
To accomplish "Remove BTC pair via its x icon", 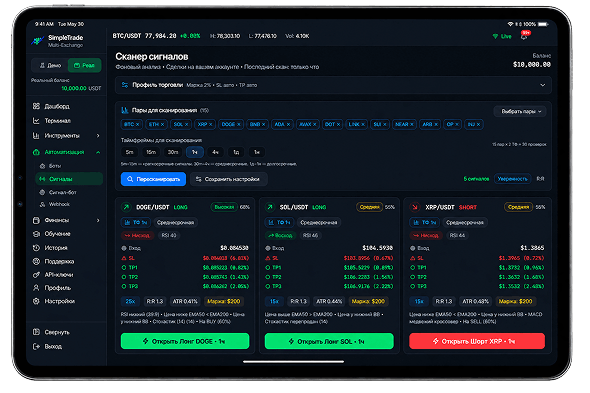I will 138,124.
